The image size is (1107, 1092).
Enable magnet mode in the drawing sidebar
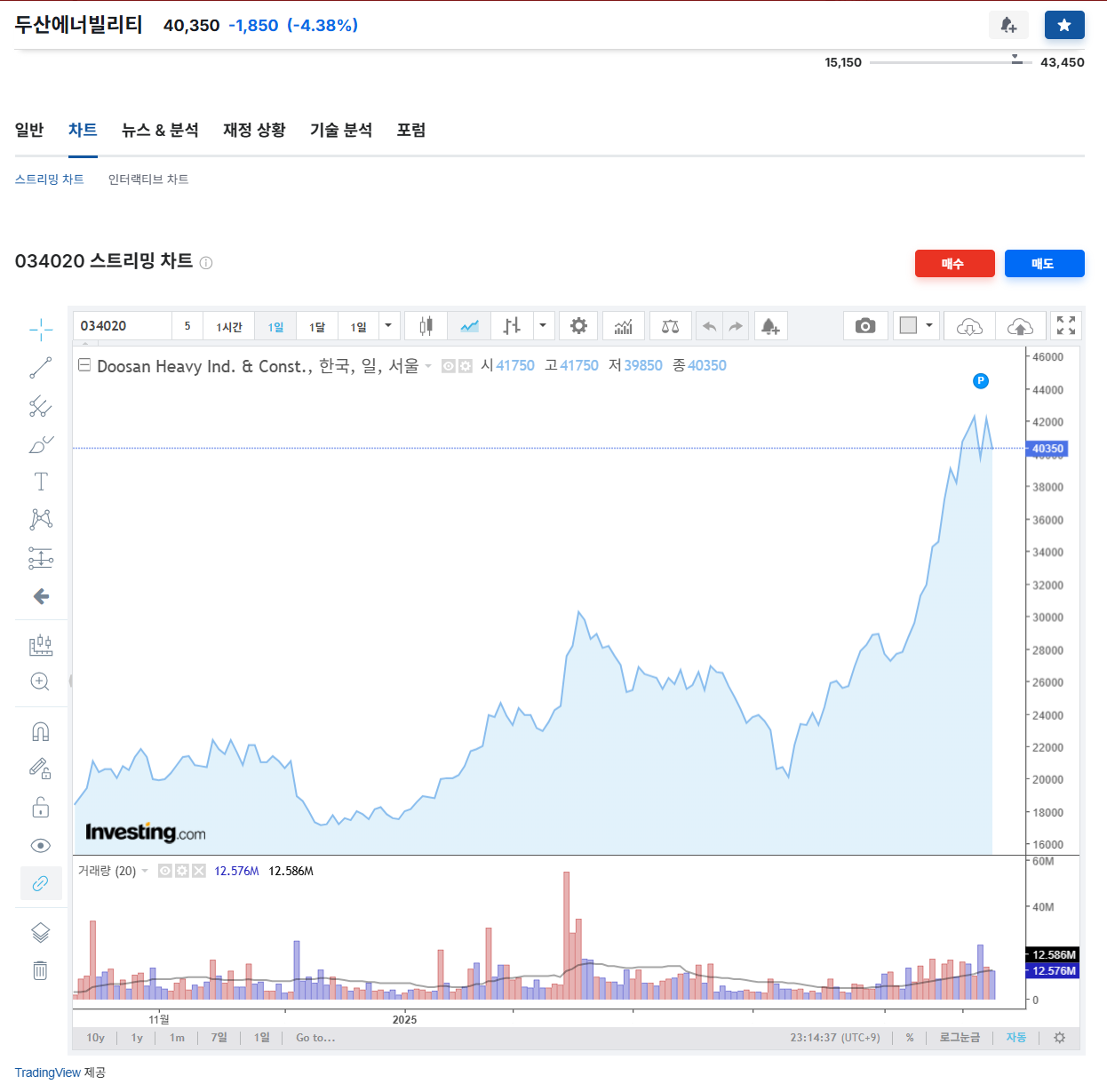click(40, 730)
